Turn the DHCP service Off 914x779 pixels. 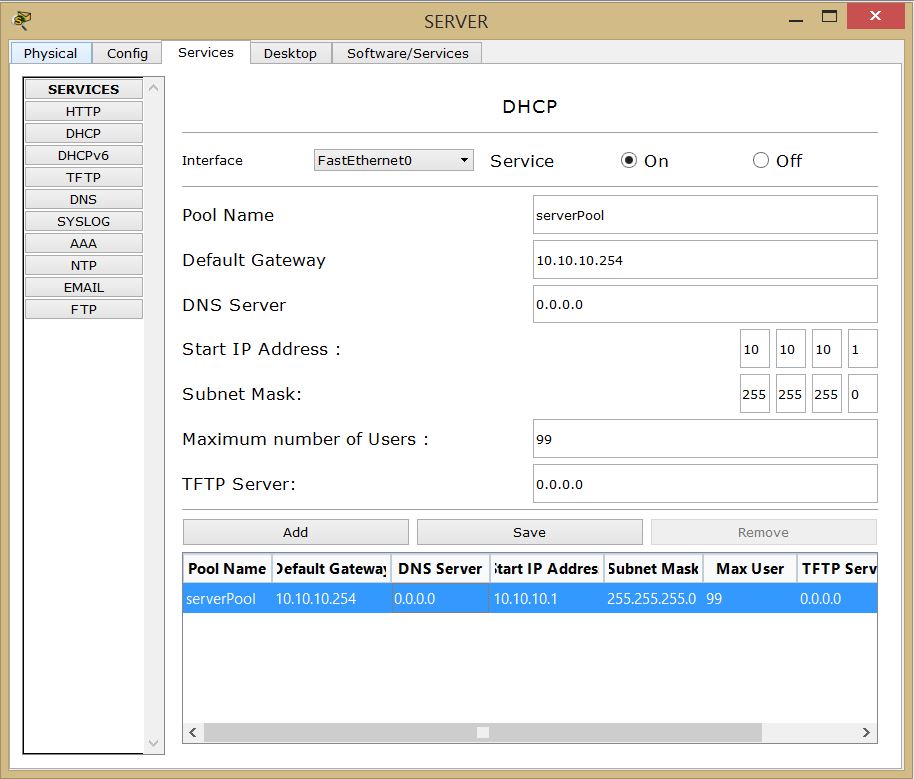point(761,160)
